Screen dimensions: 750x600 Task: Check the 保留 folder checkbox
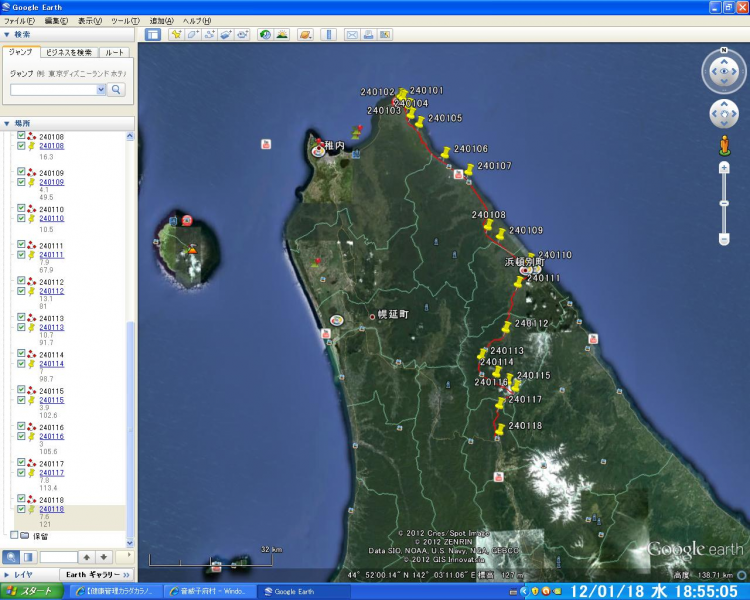(x=14, y=535)
